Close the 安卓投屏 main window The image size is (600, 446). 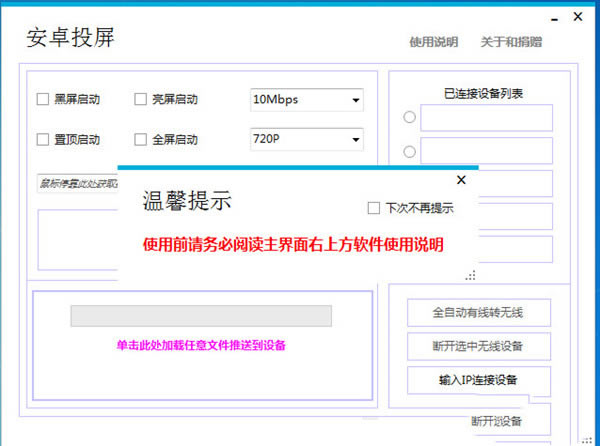click(579, 17)
